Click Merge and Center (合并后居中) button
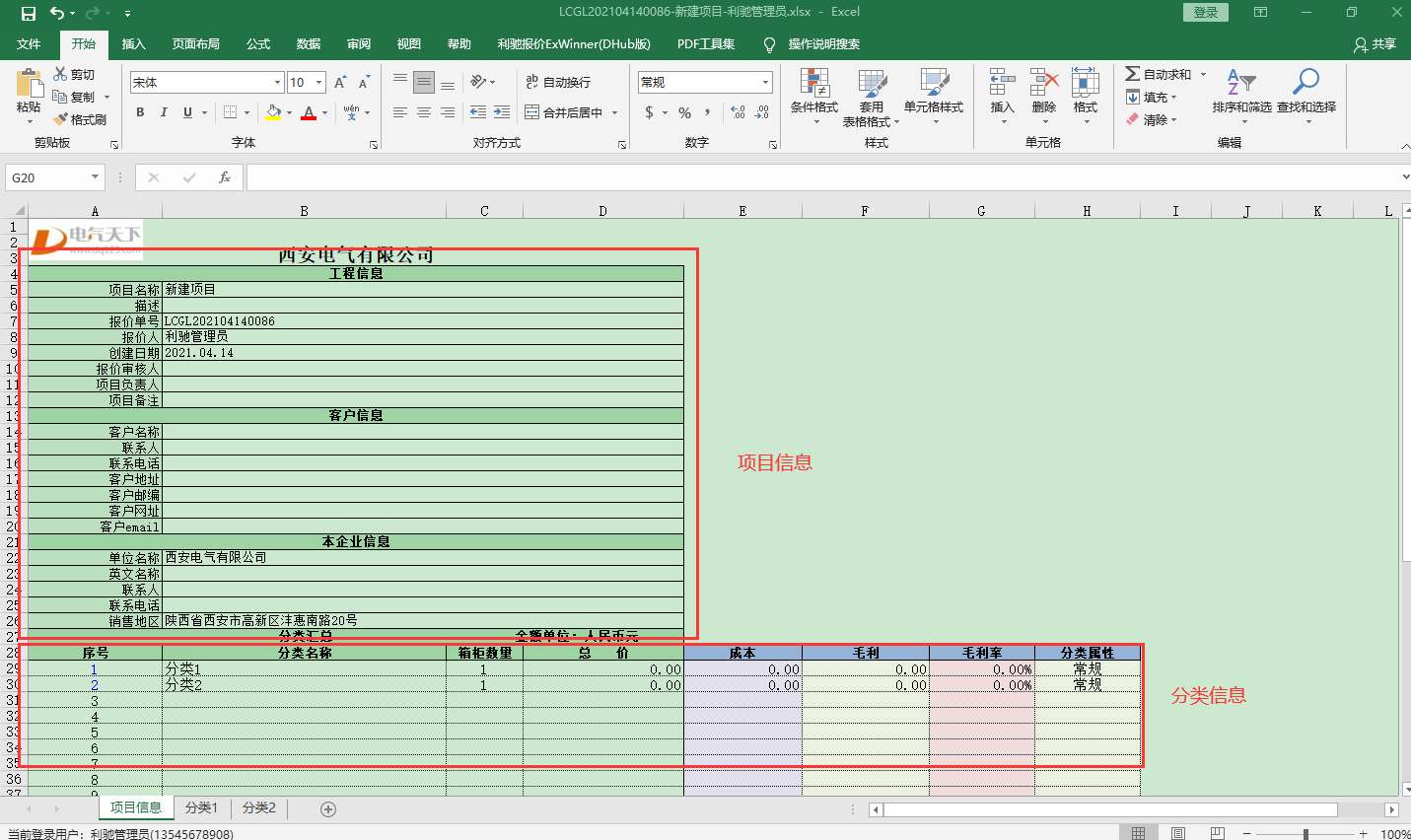This screenshot has width=1411, height=840. [x=564, y=112]
